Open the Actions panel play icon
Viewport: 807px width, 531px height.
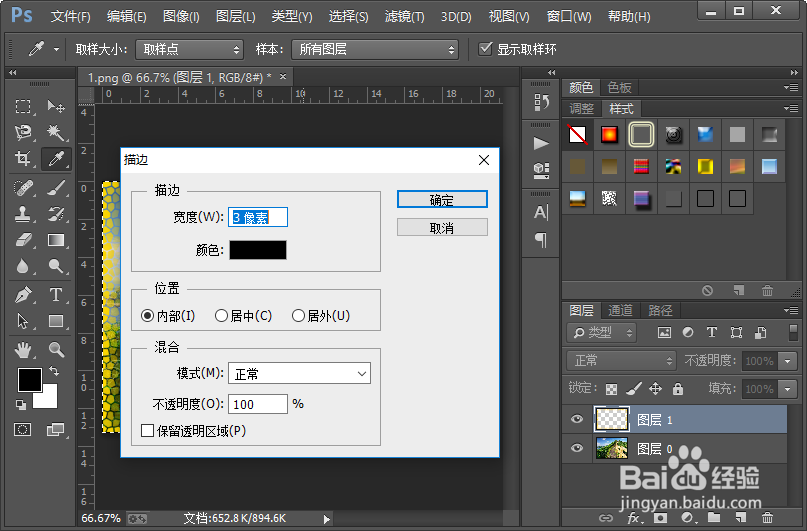(540, 143)
